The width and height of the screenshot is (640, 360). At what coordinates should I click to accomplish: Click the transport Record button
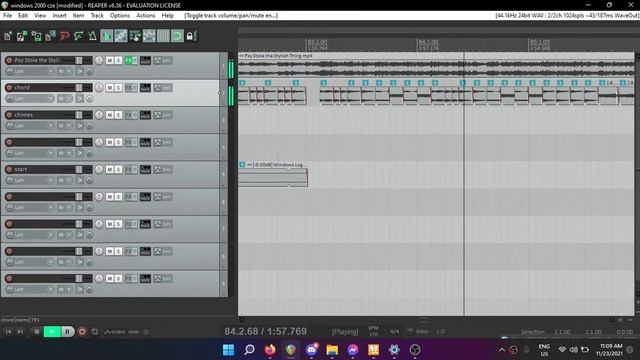[x=82, y=332]
